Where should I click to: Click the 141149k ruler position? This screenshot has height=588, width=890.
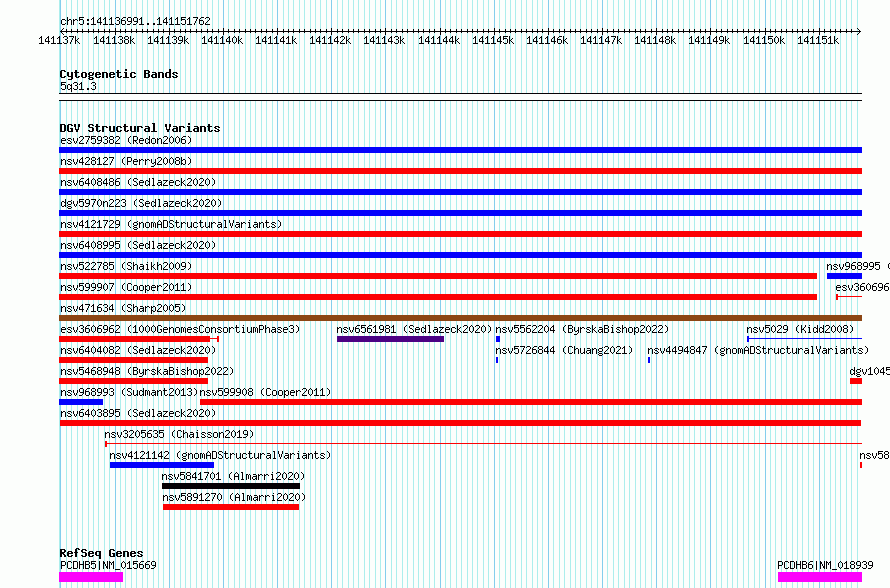point(709,40)
